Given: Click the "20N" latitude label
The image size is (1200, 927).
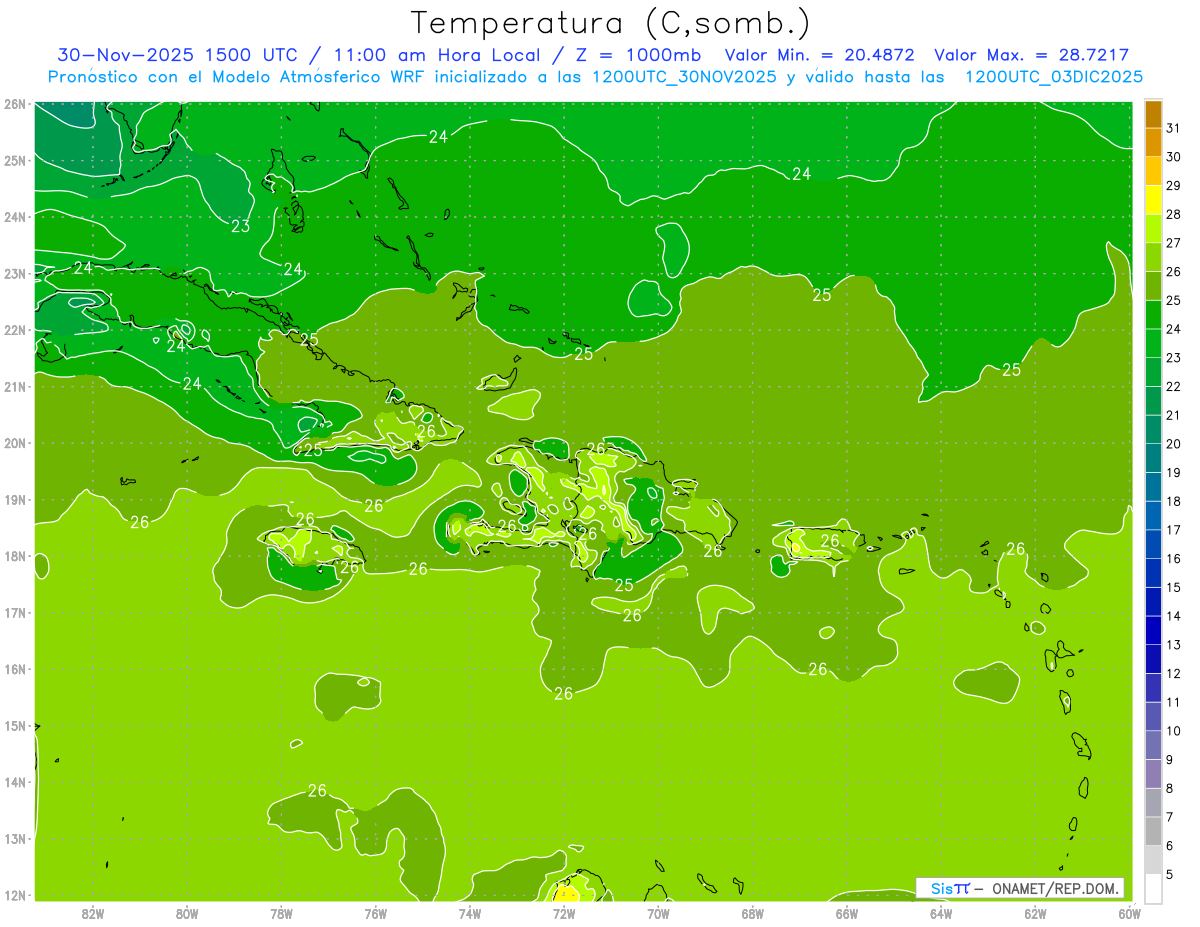Looking at the screenshot, I should point(14,443).
